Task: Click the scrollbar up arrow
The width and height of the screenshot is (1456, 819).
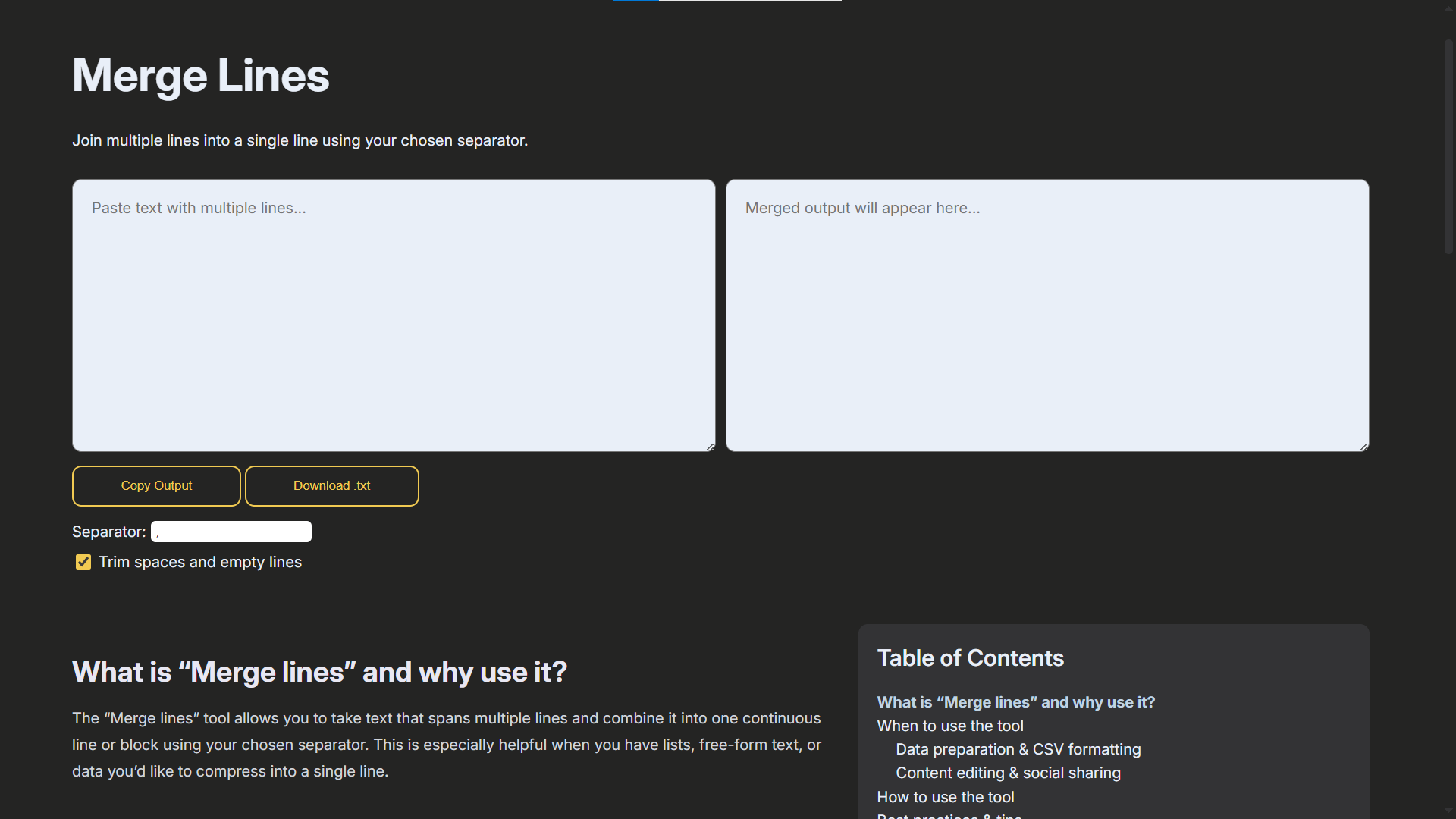Action: 1448,7
